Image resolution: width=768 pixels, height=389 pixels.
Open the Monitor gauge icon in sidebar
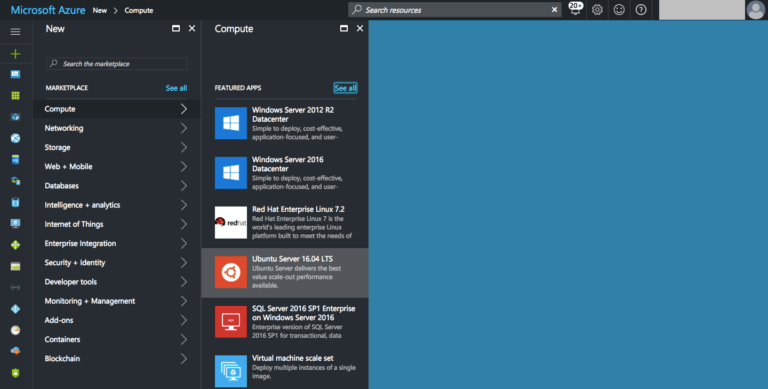tap(15, 330)
